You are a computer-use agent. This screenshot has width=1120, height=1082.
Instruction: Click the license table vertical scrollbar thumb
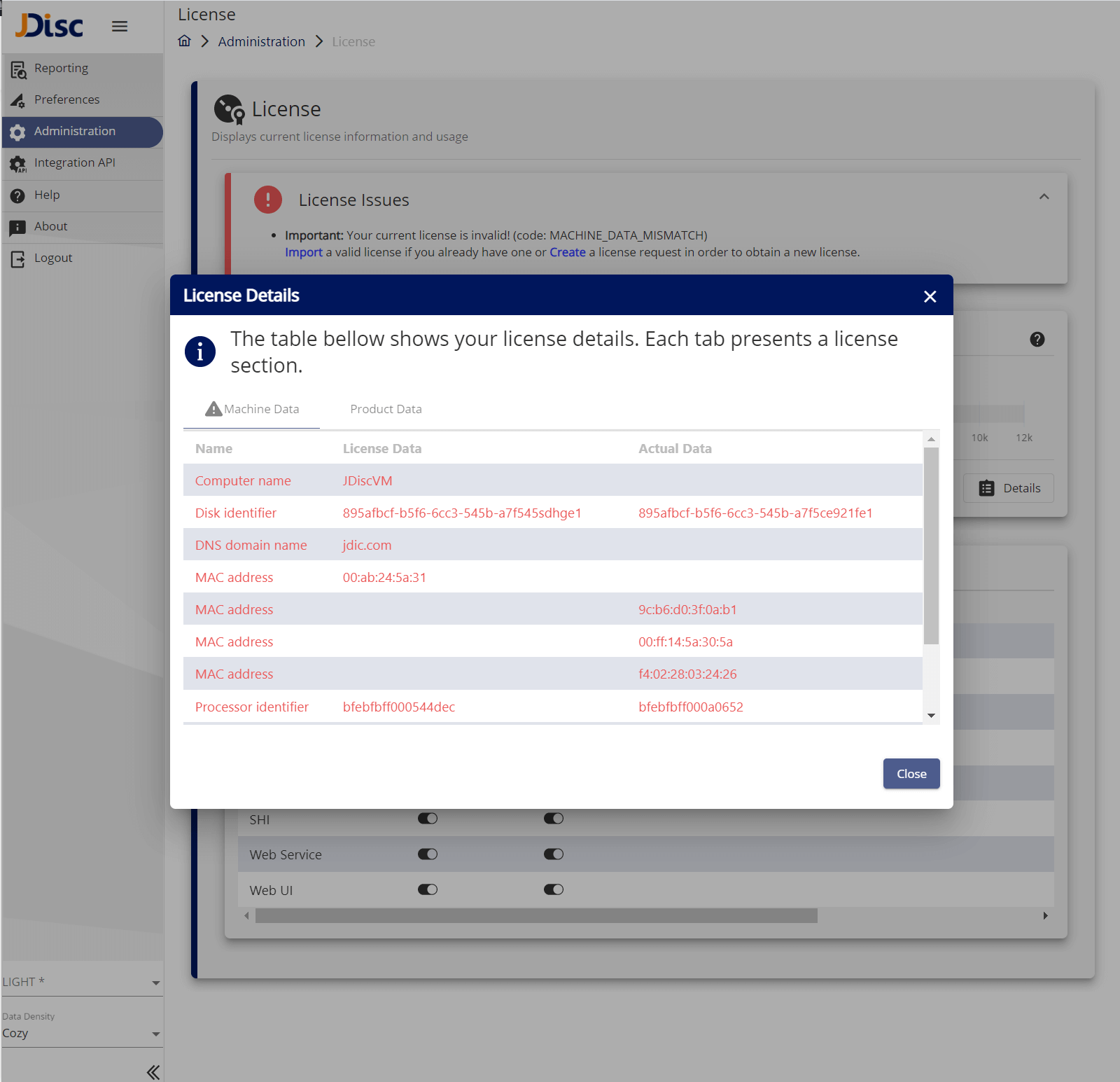click(x=931, y=545)
